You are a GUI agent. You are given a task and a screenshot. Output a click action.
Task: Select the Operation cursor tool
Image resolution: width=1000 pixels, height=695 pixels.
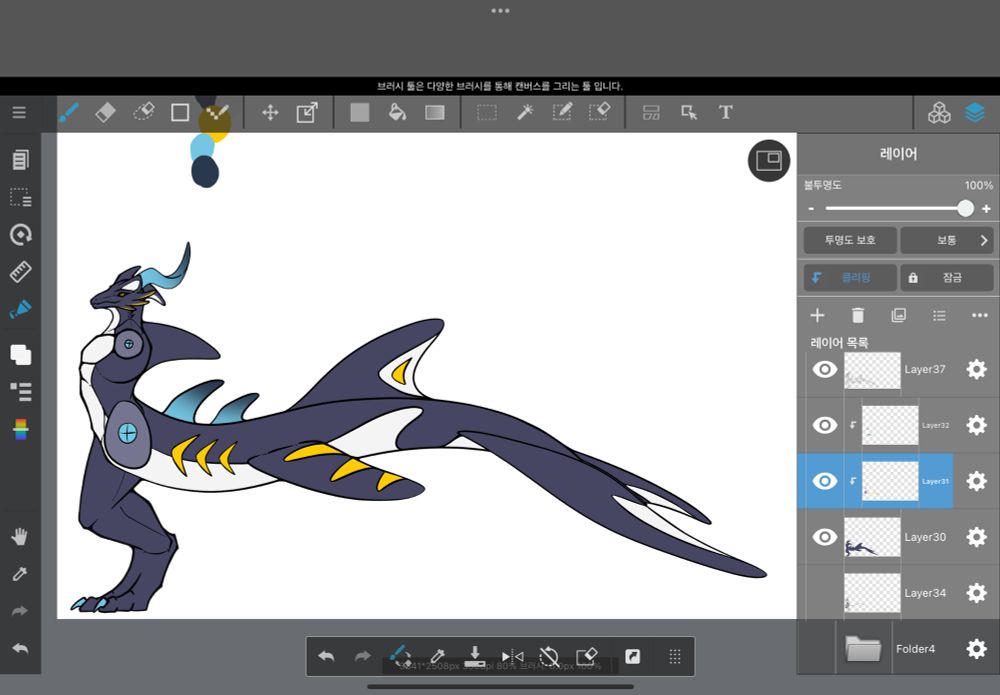(x=689, y=113)
